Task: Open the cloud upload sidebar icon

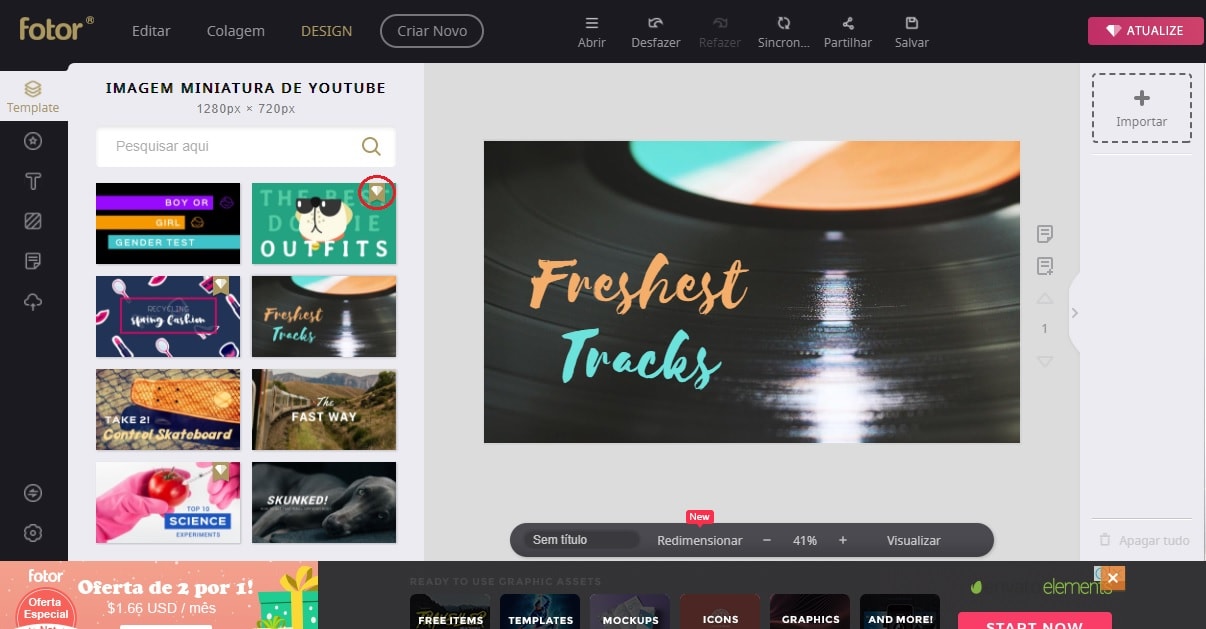Action: (33, 302)
